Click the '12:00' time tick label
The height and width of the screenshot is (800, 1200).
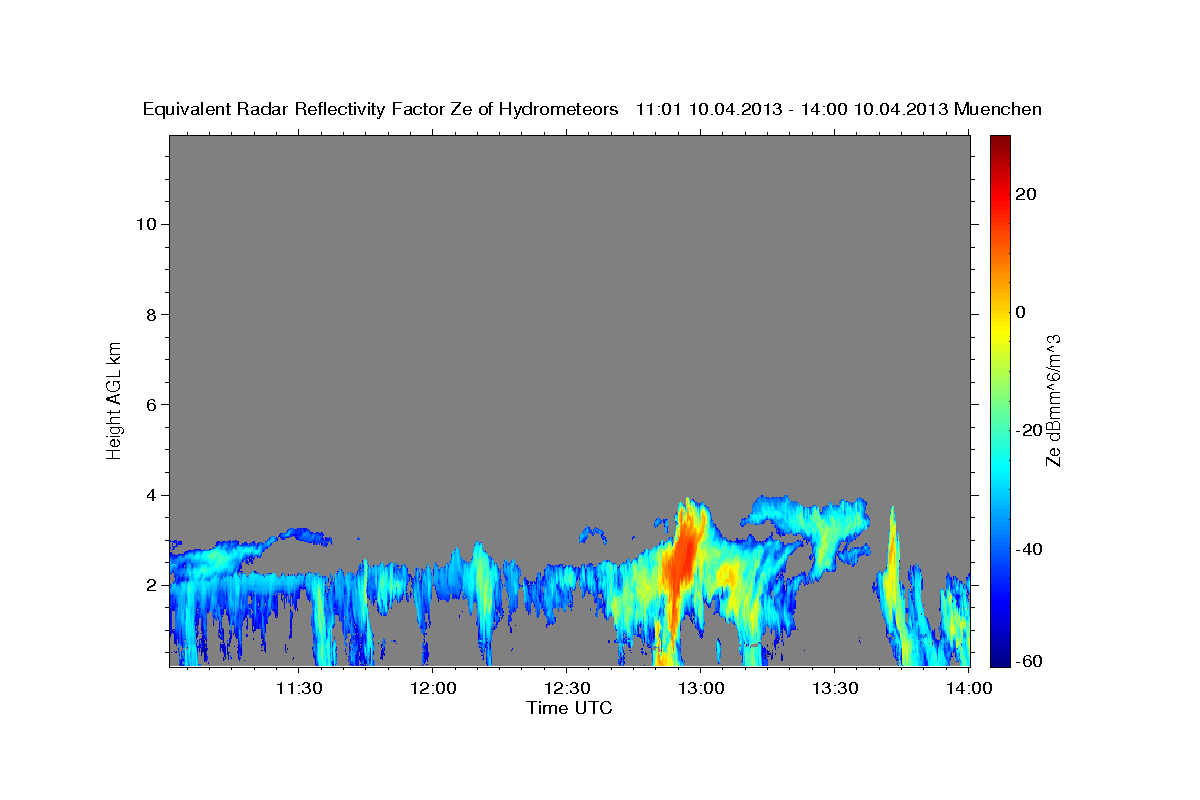[432, 688]
